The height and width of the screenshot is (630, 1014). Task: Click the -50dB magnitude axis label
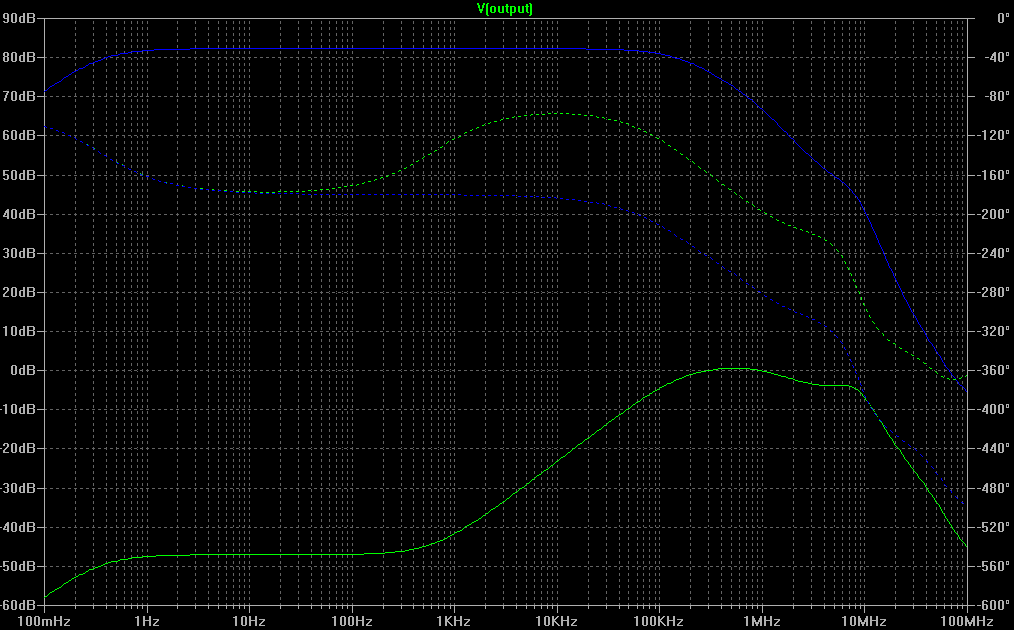17,566
